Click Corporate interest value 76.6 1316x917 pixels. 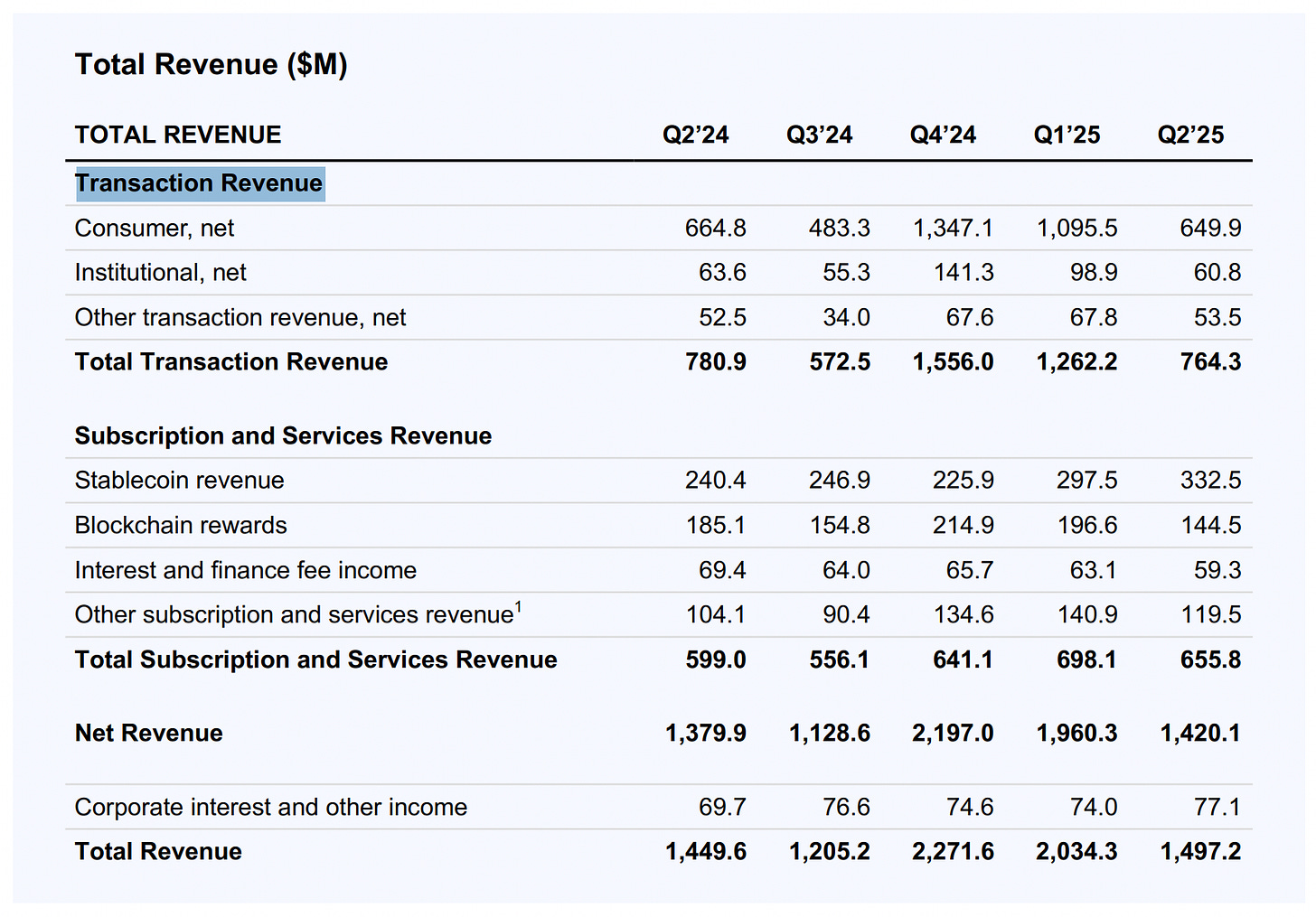[x=846, y=808]
